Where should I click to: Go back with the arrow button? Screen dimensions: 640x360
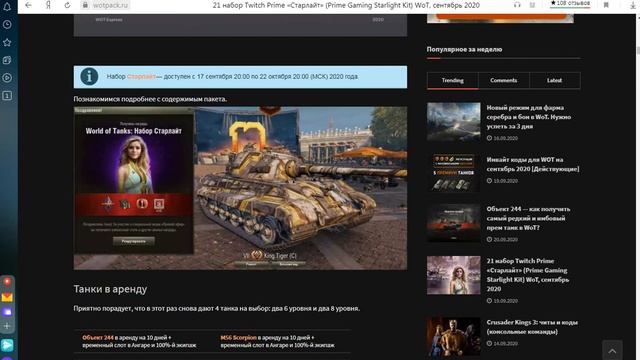28,5
